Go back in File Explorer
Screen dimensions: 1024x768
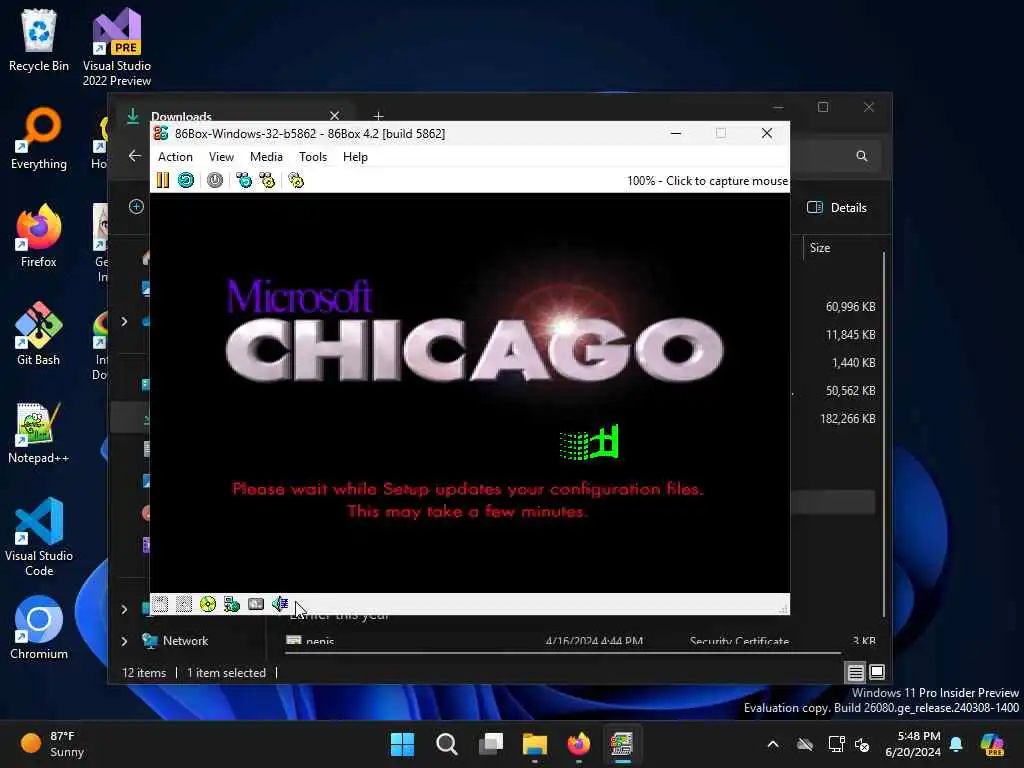[x=135, y=155]
